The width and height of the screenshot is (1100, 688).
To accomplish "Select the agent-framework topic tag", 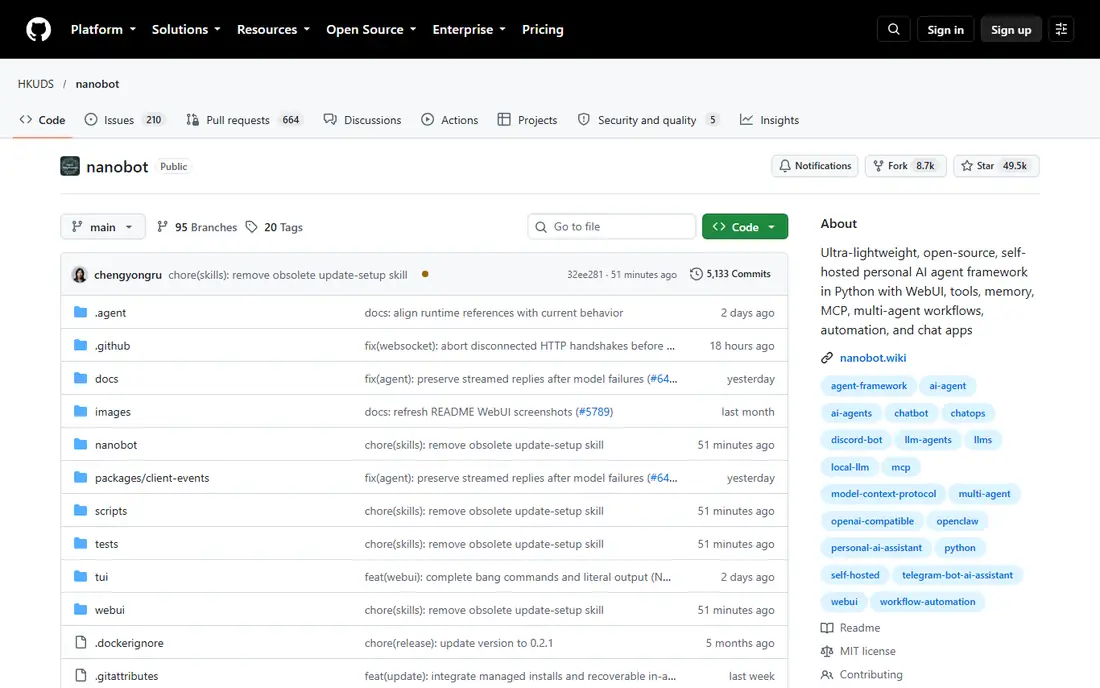I will point(868,386).
